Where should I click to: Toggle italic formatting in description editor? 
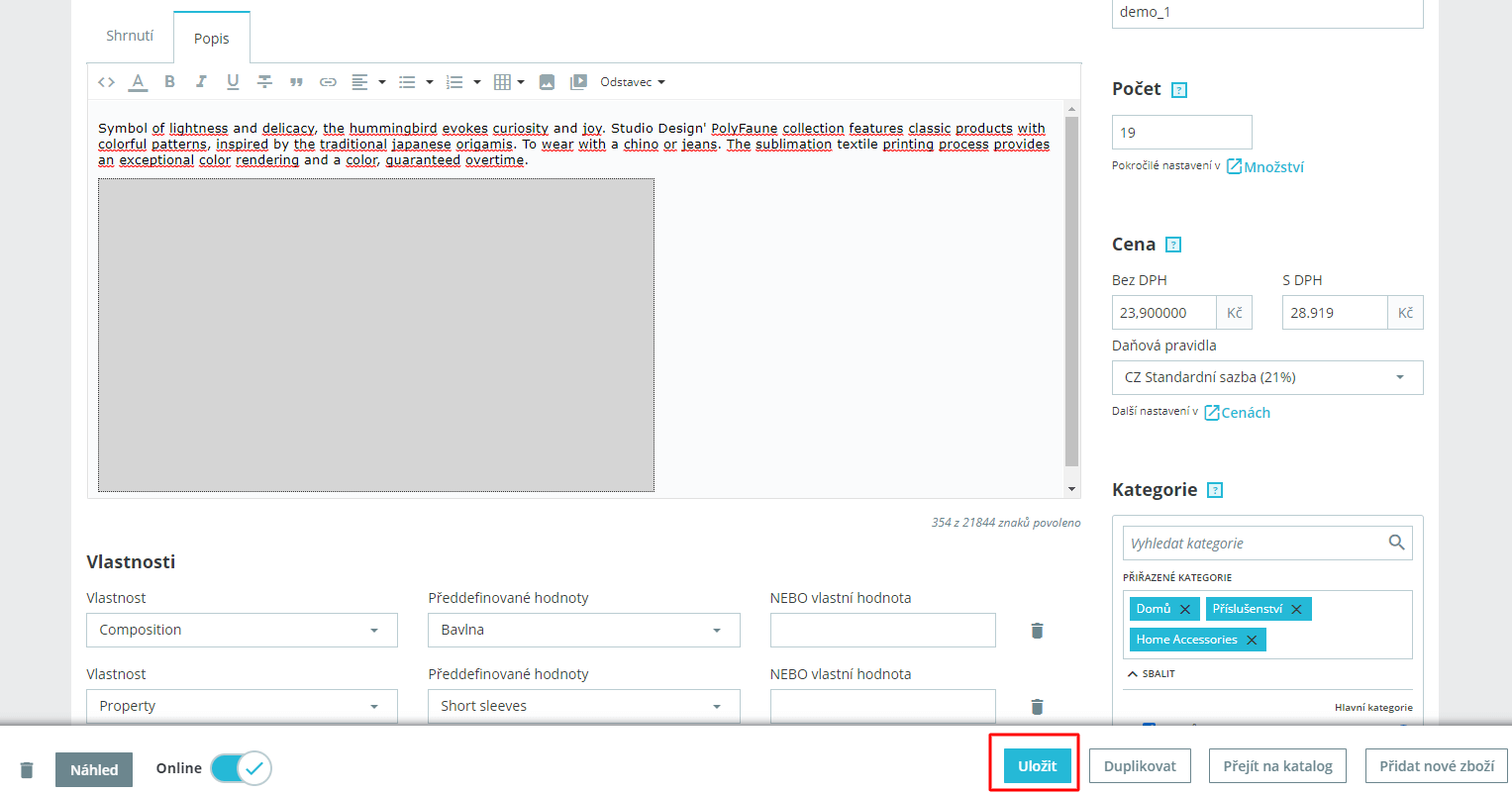click(201, 82)
